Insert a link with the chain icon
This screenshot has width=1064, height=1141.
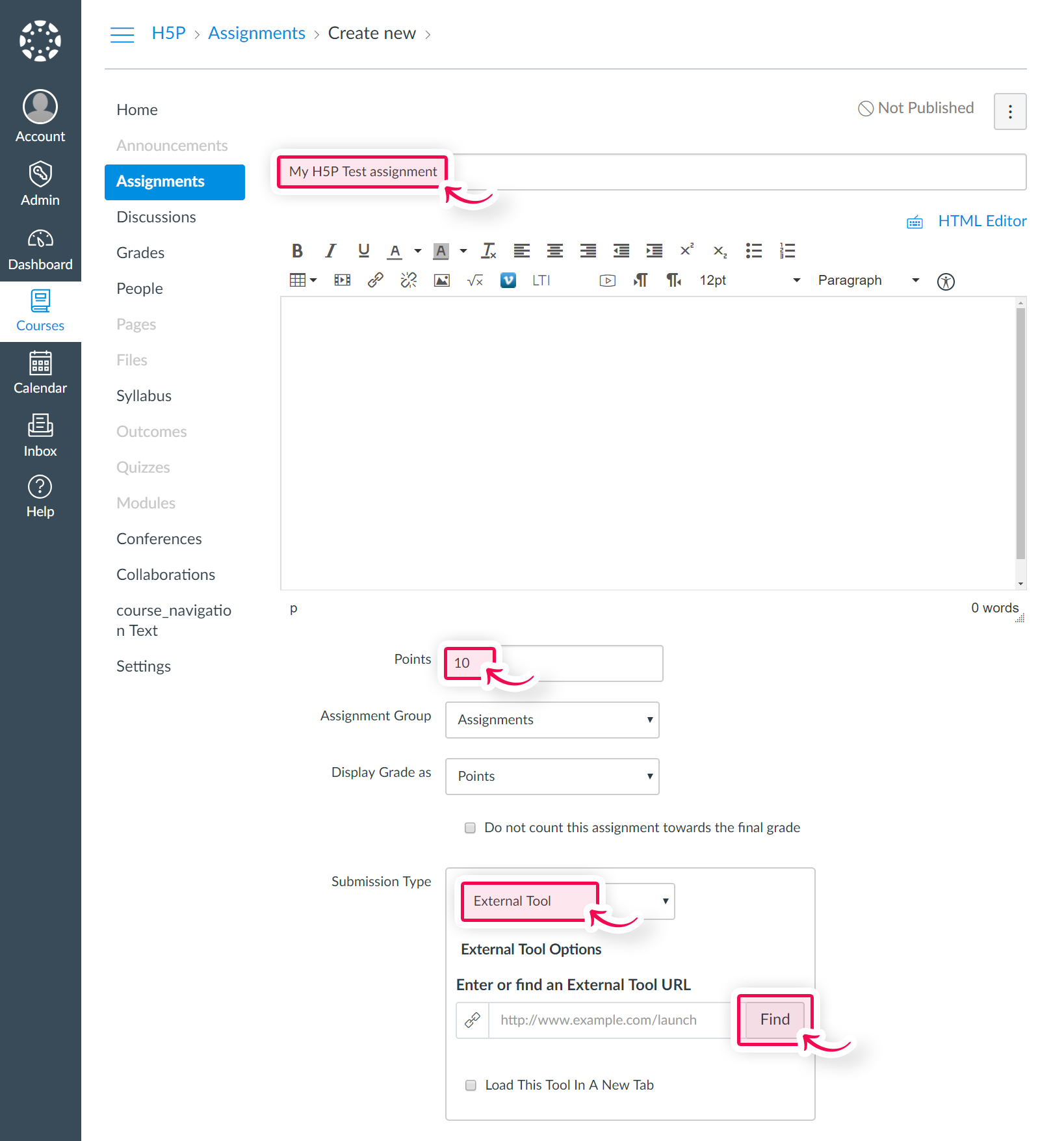tap(376, 280)
